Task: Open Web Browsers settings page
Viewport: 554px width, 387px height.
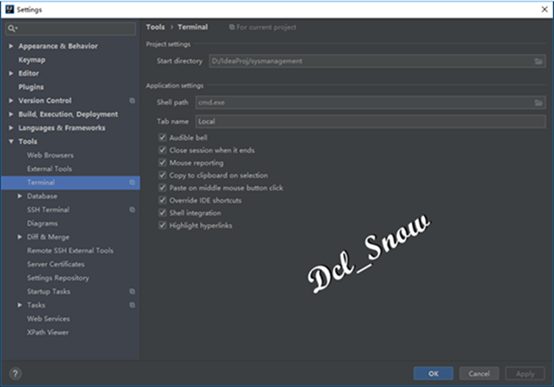Action: pyautogui.click(x=50, y=155)
